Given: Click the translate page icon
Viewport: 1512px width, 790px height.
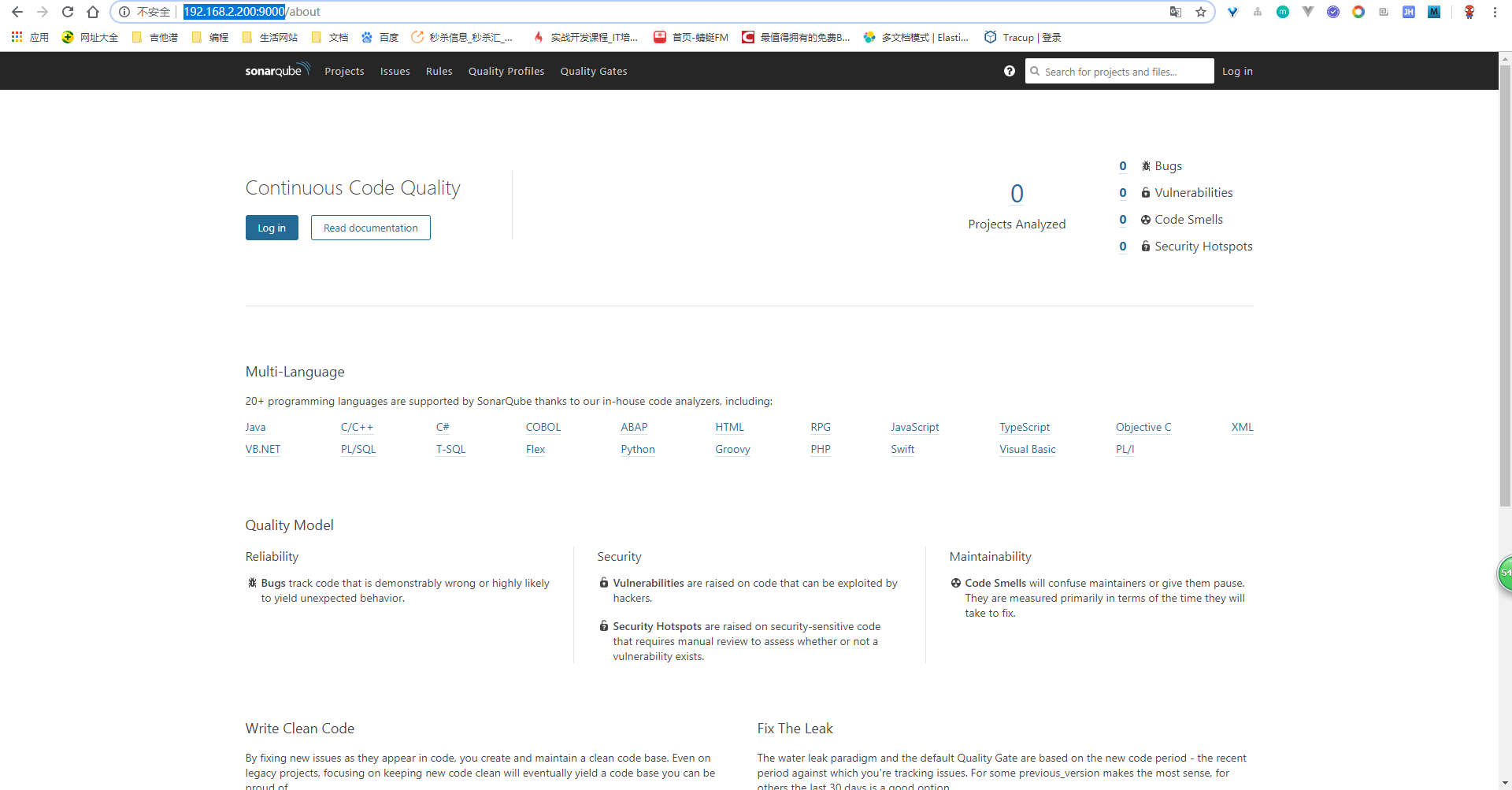Looking at the screenshot, I should click(x=1176, y=12).
